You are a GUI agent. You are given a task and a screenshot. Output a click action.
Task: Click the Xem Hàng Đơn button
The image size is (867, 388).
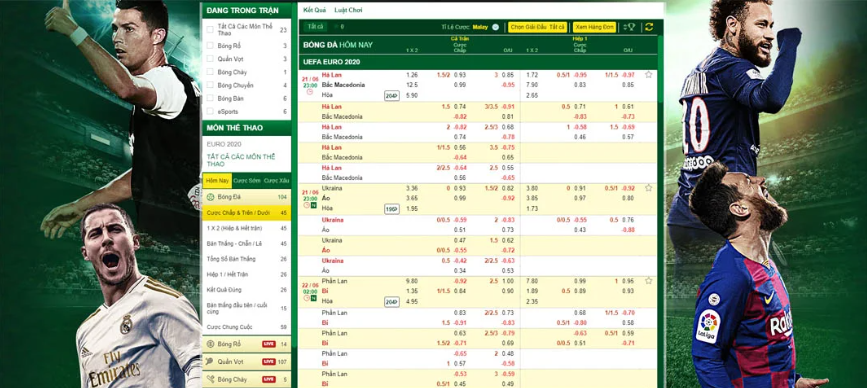(594, 27)
